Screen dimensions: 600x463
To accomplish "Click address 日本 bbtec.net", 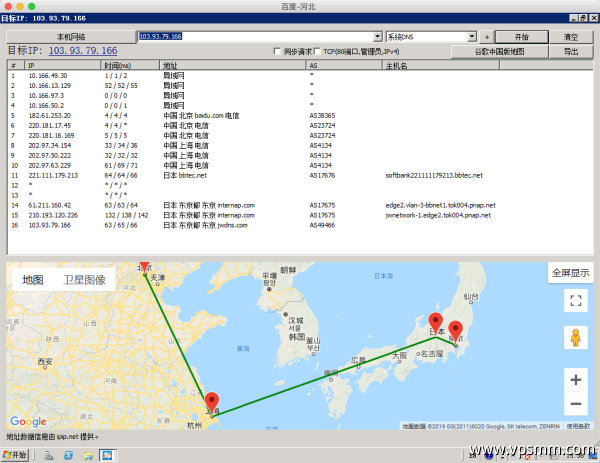I will click(185, 175).
